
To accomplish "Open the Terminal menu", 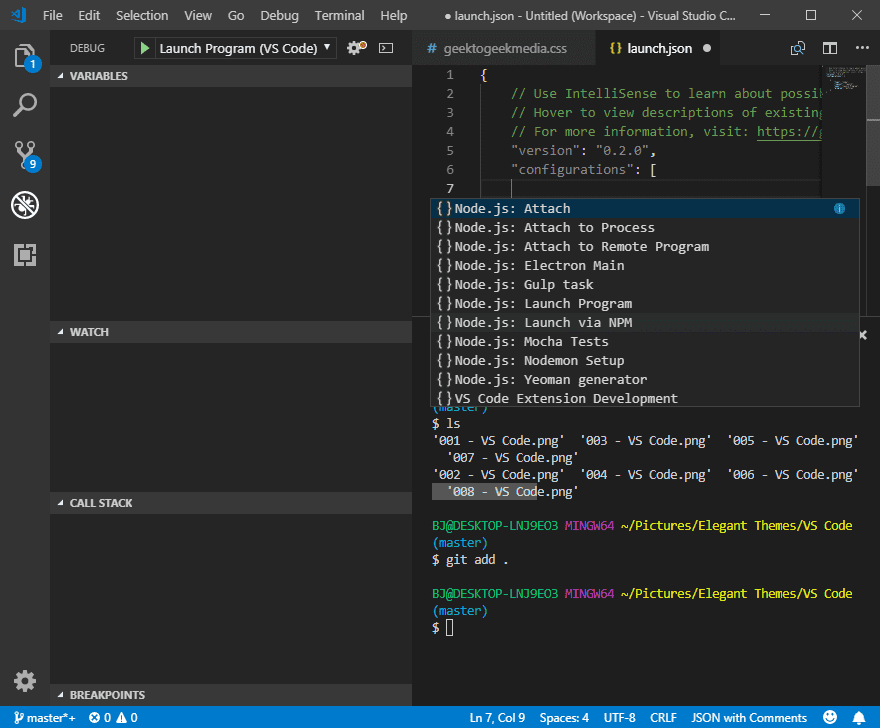I will [339, 15].
